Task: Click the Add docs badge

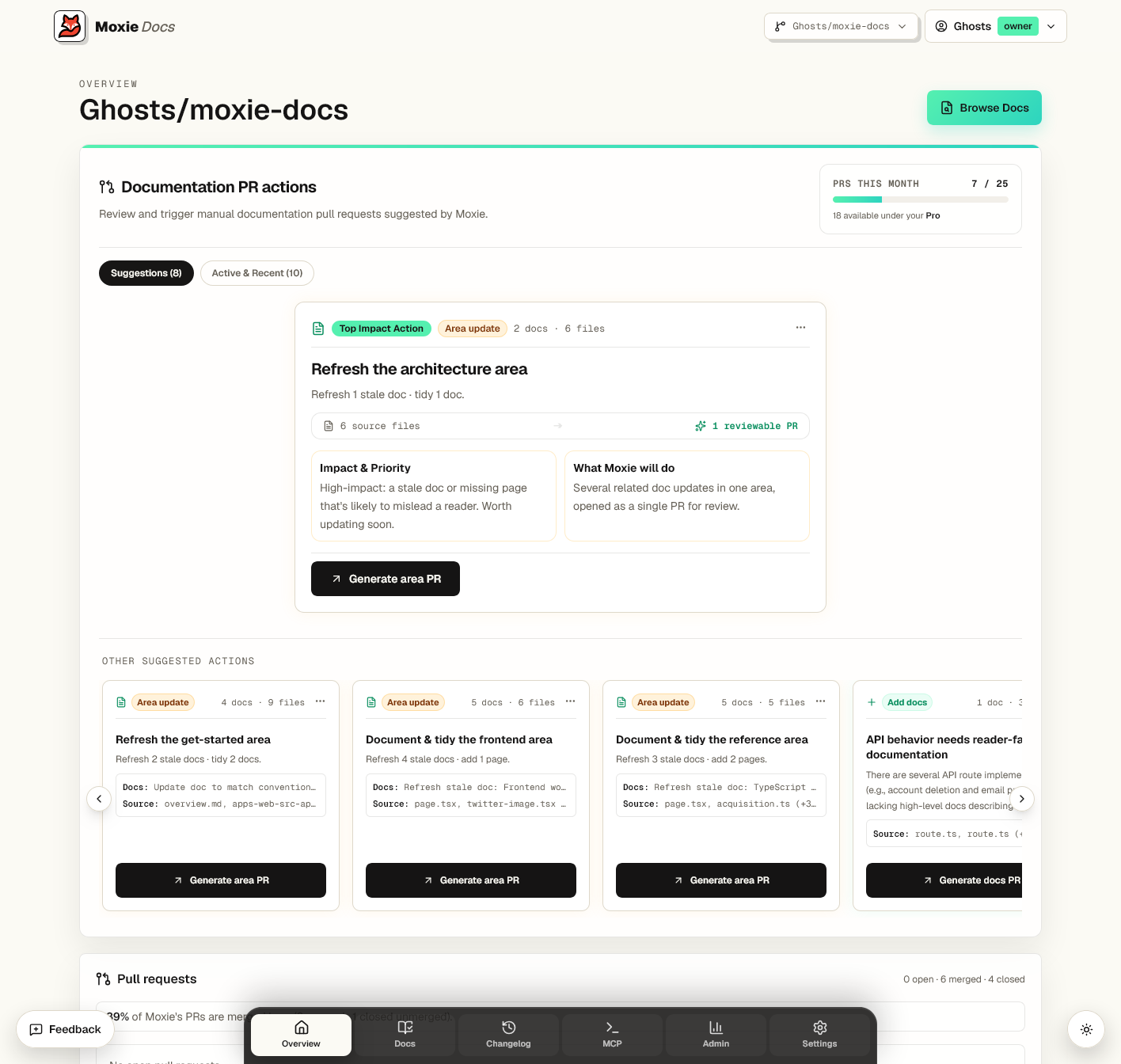Action: click(x=907, y=702)
